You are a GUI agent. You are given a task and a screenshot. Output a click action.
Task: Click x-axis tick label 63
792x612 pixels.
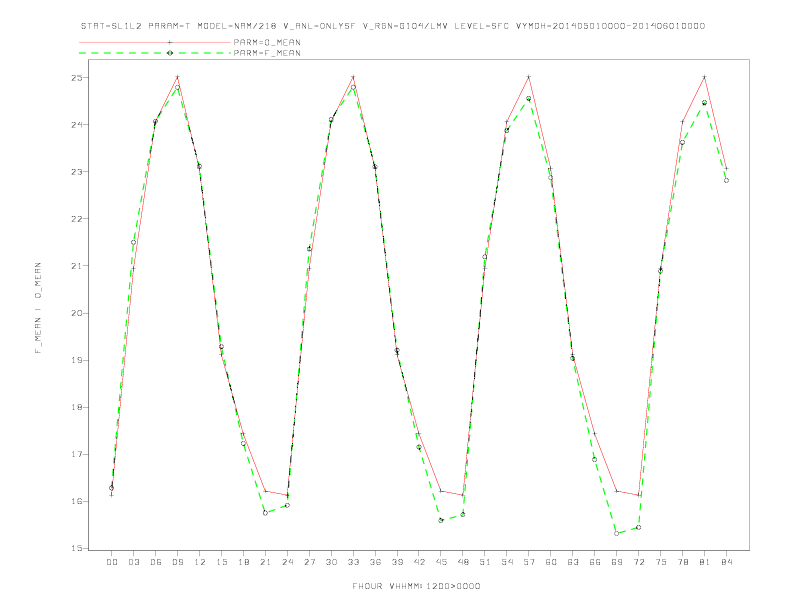point(573,562)
